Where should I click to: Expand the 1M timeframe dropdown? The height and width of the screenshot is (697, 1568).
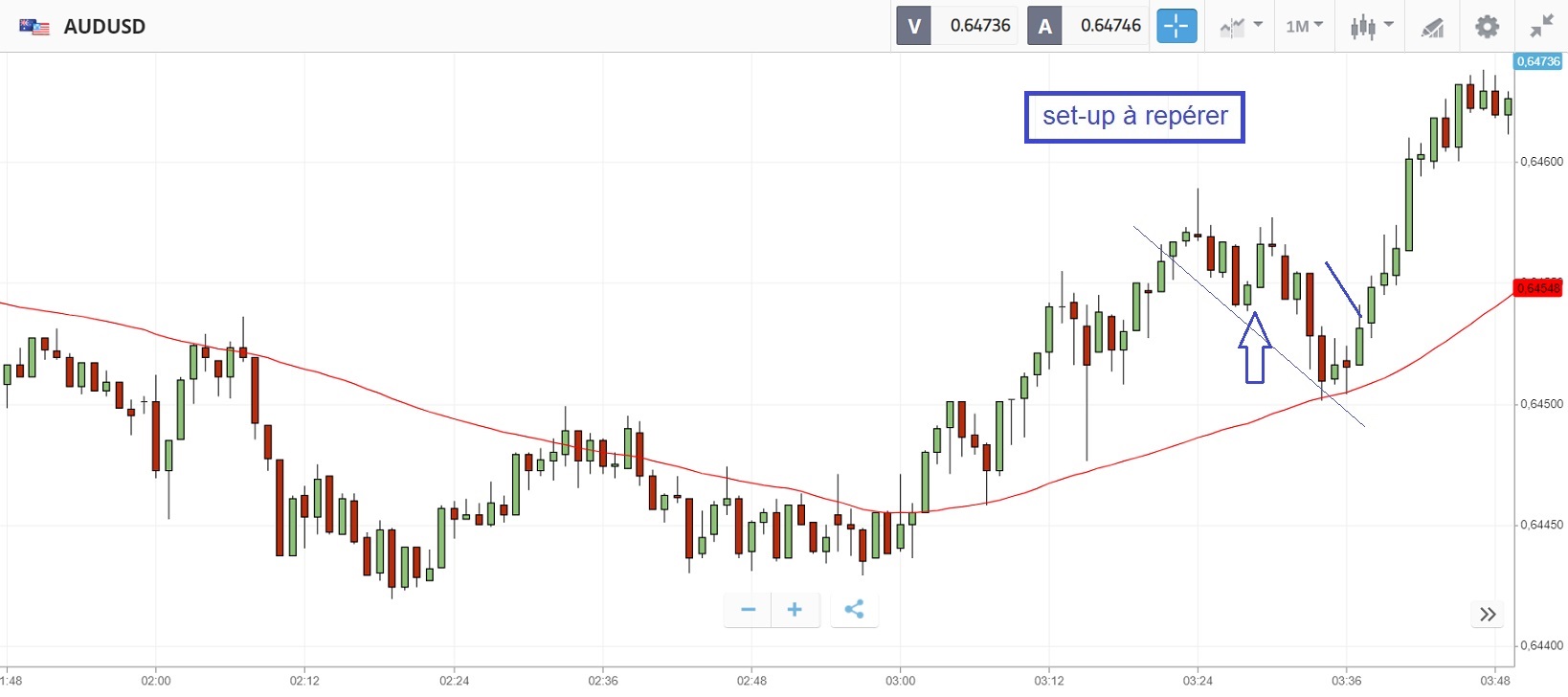coord(1304,26)
